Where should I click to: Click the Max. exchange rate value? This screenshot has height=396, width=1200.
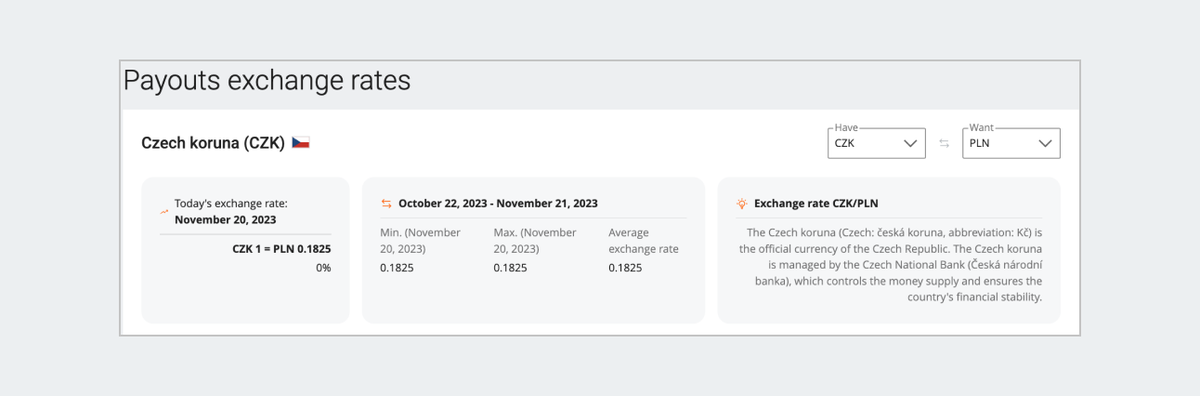click(510, 268)
